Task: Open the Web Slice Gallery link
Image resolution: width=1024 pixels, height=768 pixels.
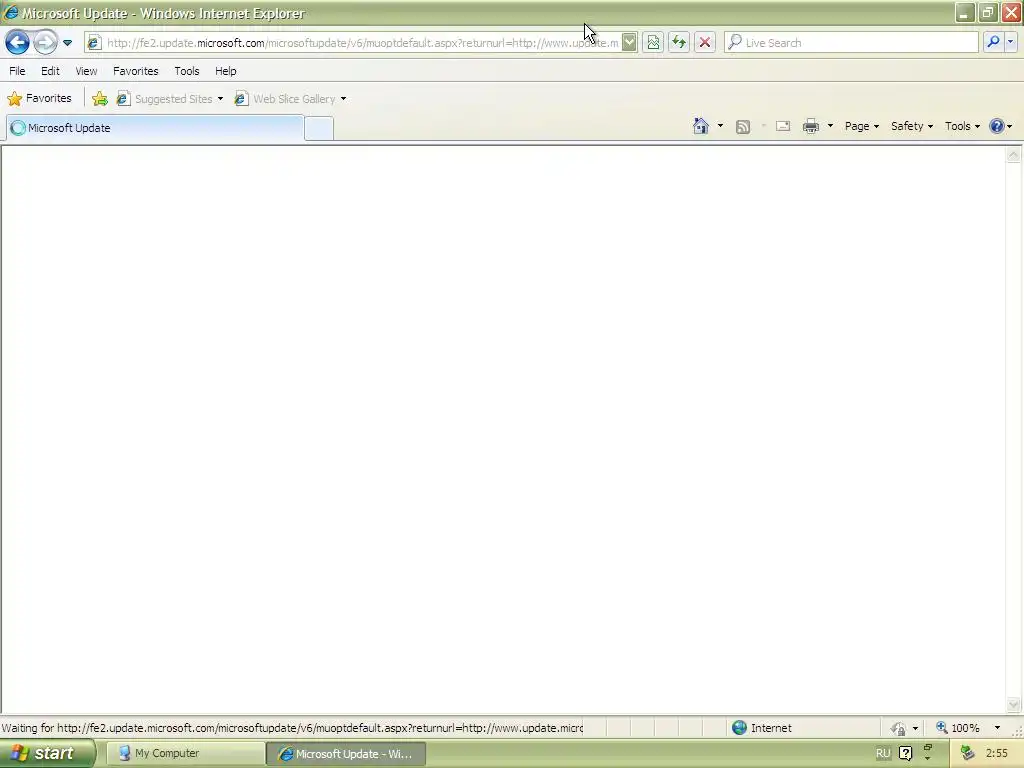Action: [286, 99]
